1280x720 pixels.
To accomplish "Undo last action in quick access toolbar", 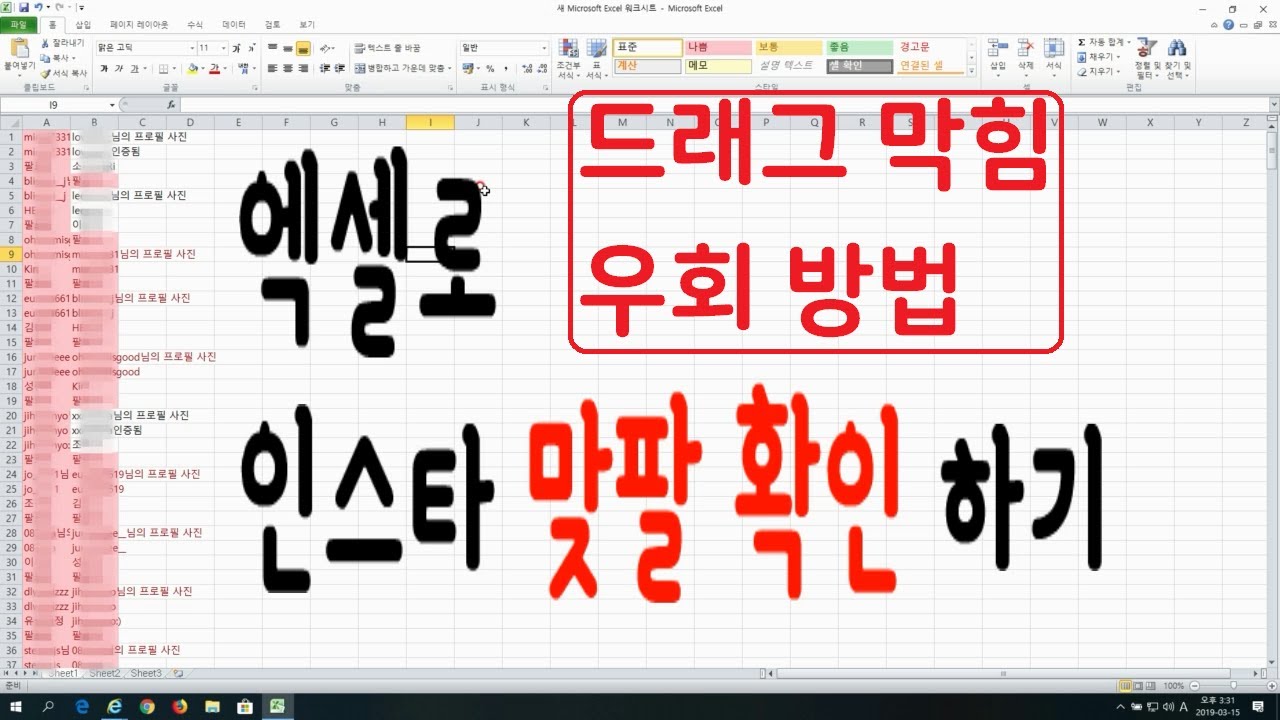I will 38,7.
